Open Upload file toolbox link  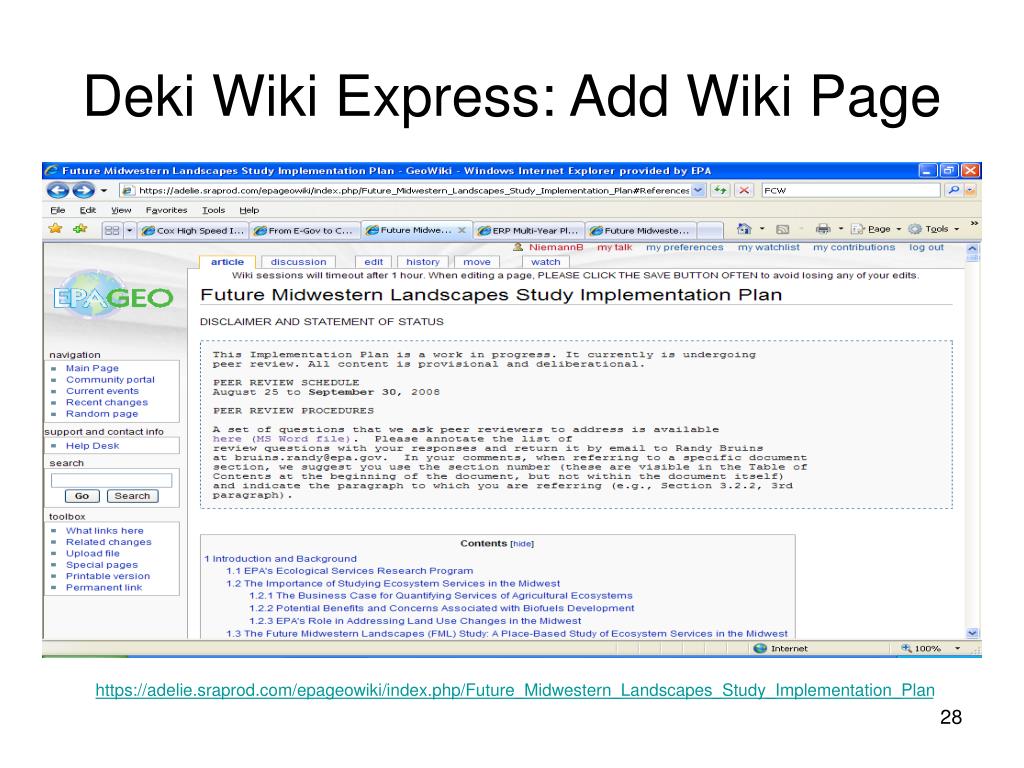(92, 553)
